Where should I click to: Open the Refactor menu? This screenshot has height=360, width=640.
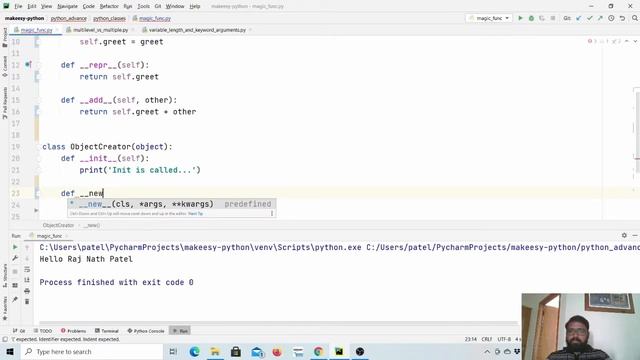point(109,6)
